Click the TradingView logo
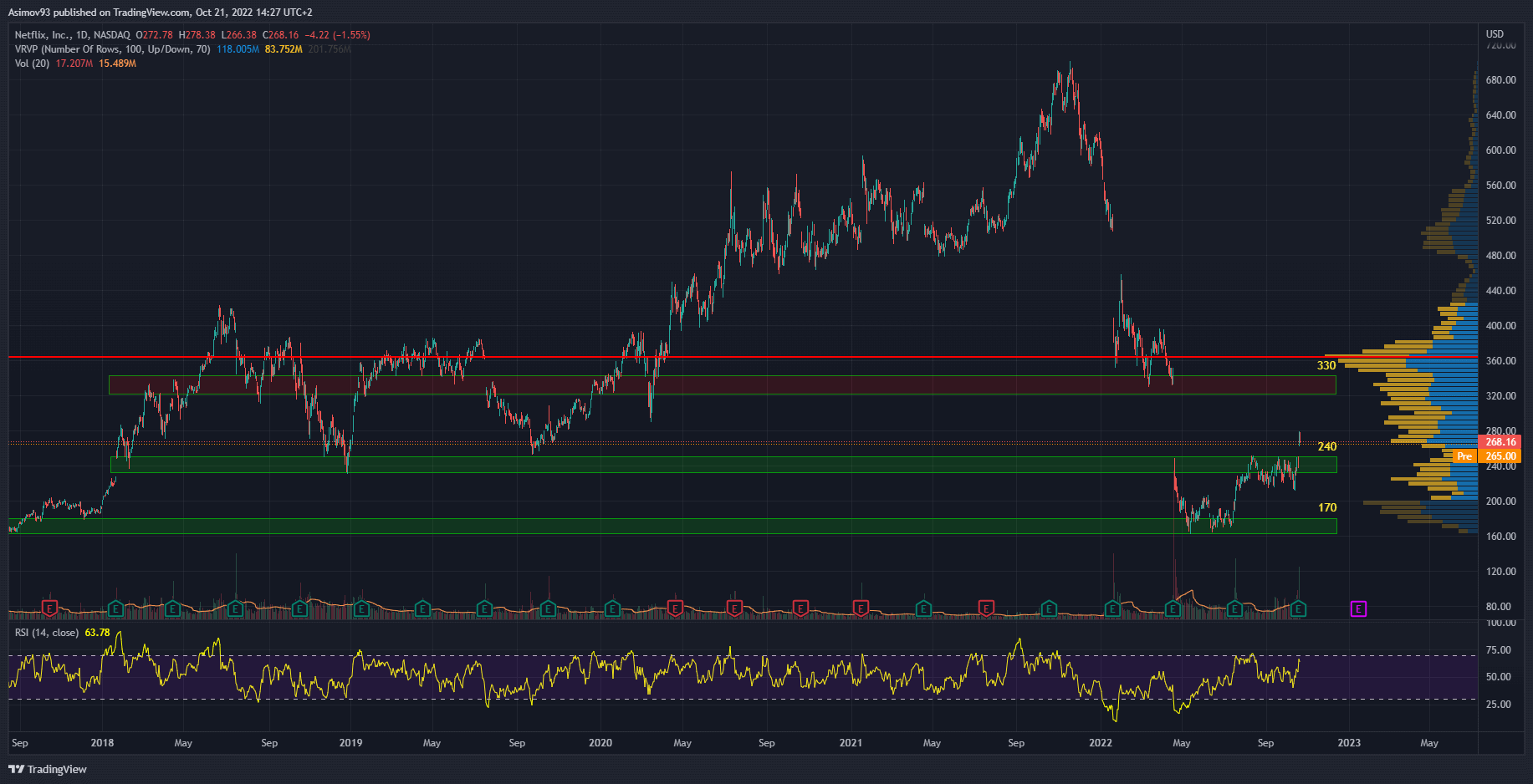This screenshot has height=784, width=1533. [48, 769]
